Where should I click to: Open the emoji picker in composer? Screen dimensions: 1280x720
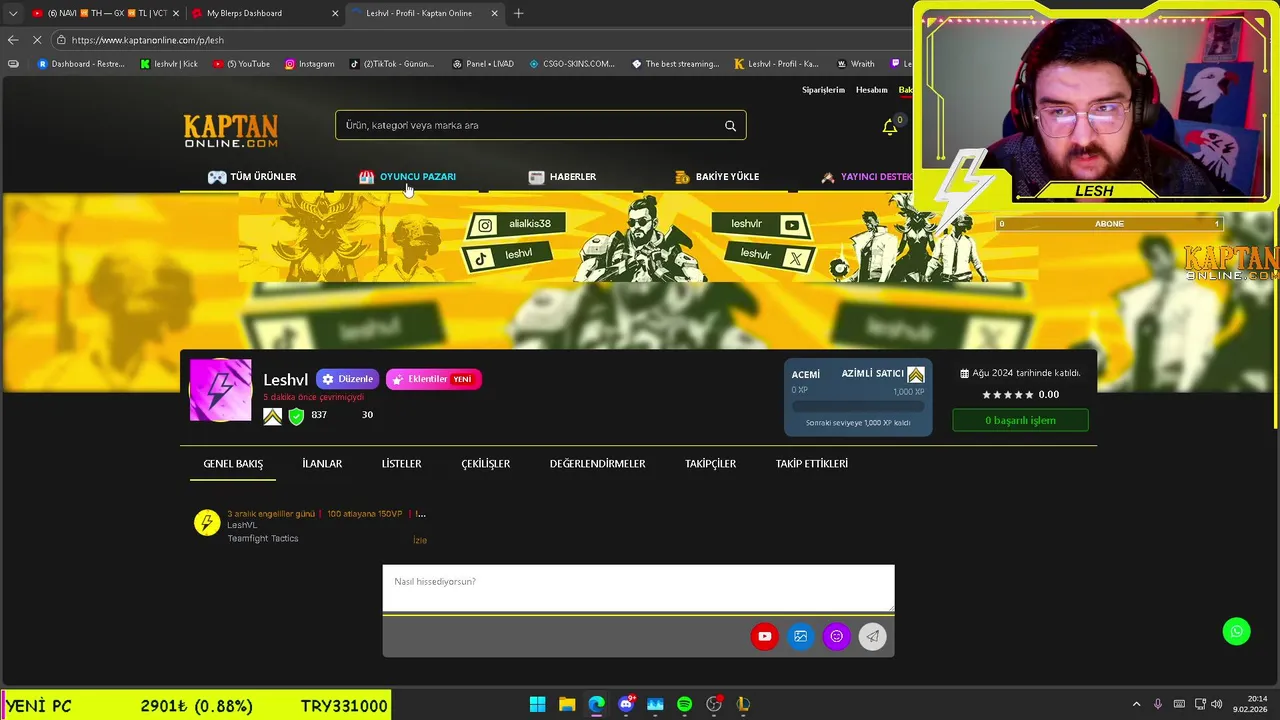pos(836,636)
